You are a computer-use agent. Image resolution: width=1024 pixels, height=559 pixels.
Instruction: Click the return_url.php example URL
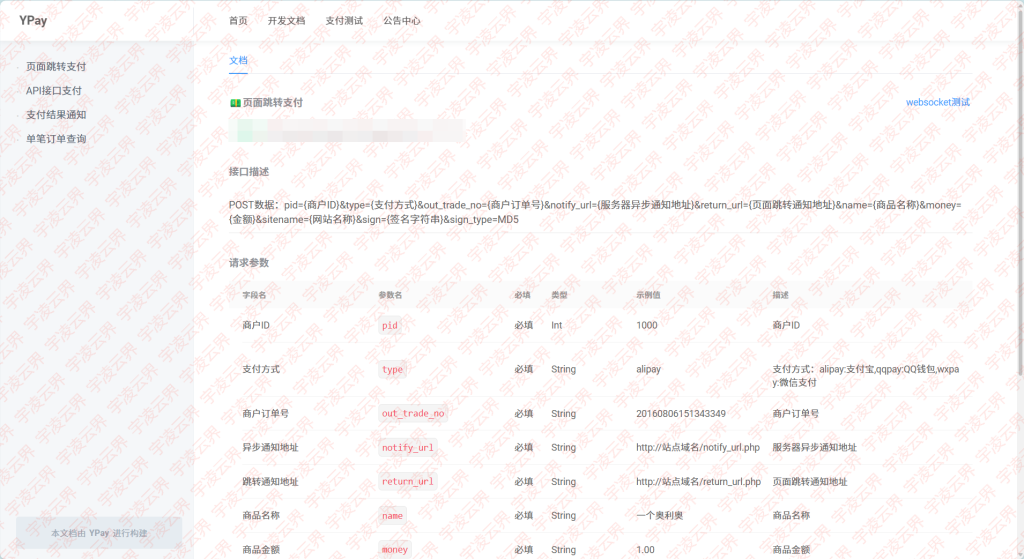click(698, 482)
